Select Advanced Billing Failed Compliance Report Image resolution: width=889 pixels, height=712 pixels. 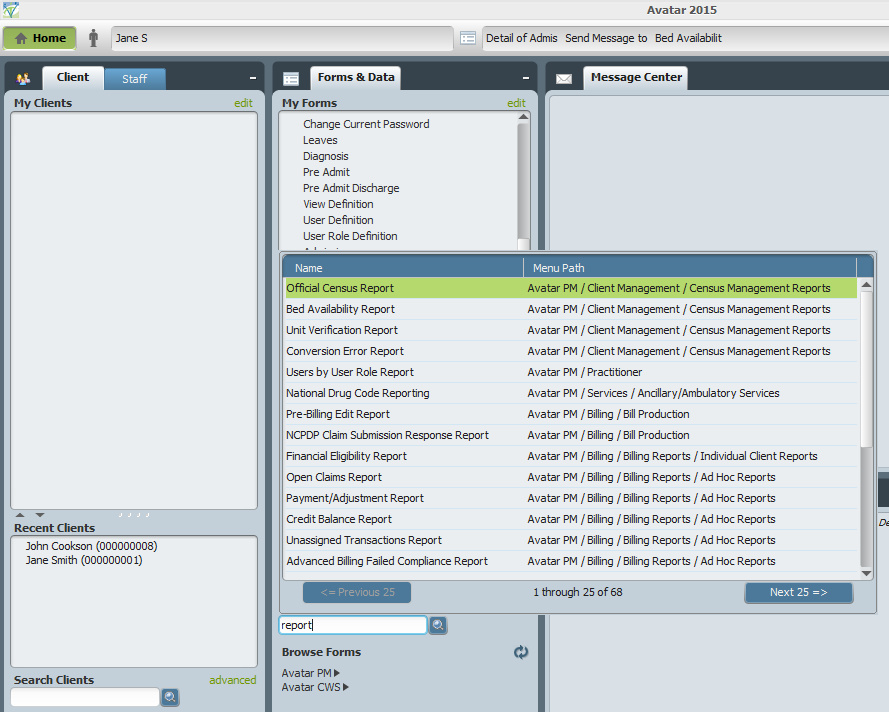click(571, 561)
